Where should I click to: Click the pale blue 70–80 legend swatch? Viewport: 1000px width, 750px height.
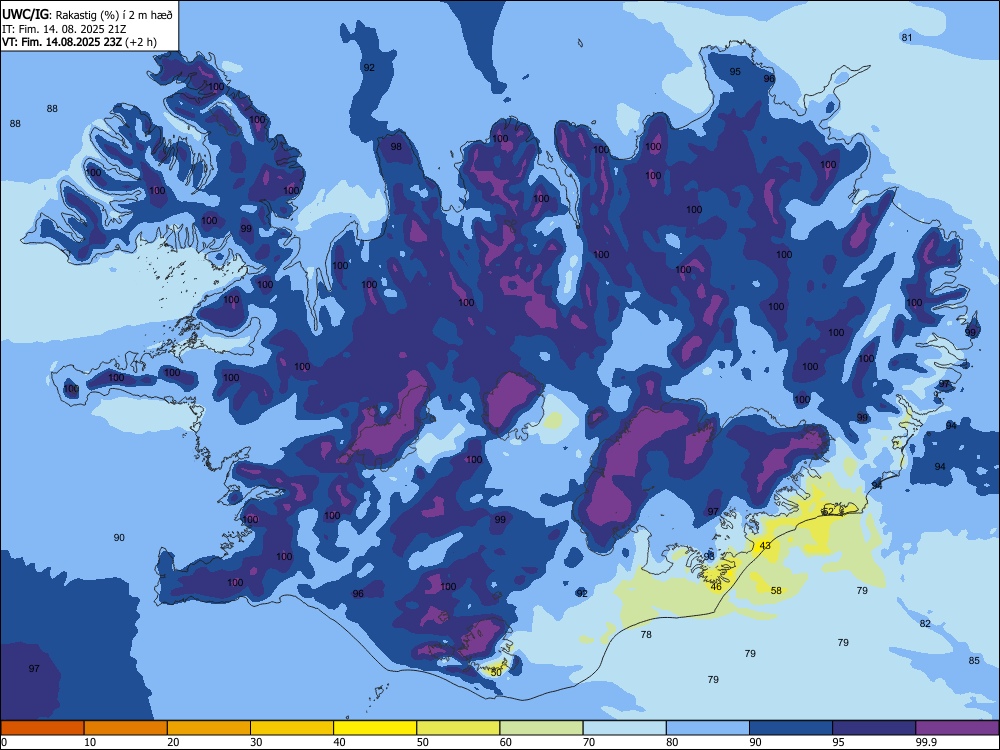624,728
